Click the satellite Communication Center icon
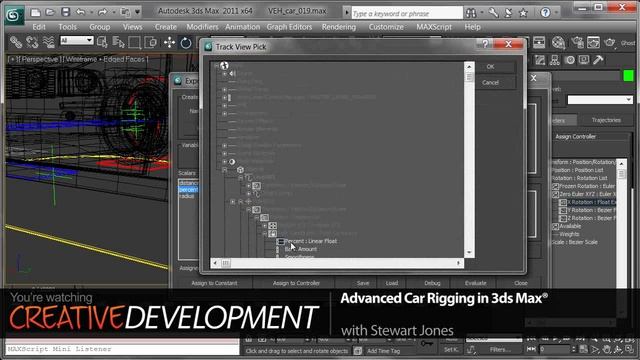Screen dimensions: 640x360 [508, 13]
